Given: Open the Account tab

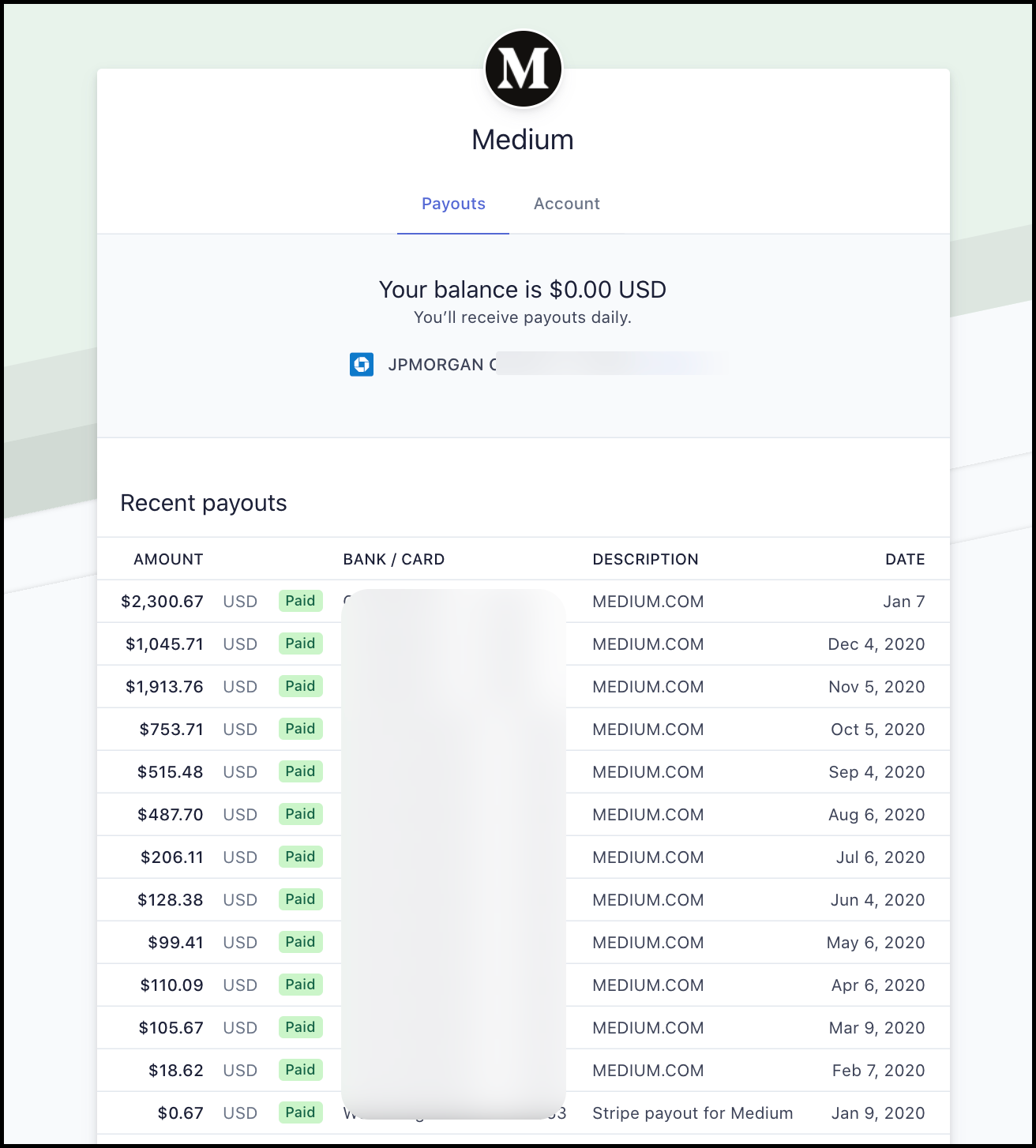Looking at the screenshot, I should (567, 204).
